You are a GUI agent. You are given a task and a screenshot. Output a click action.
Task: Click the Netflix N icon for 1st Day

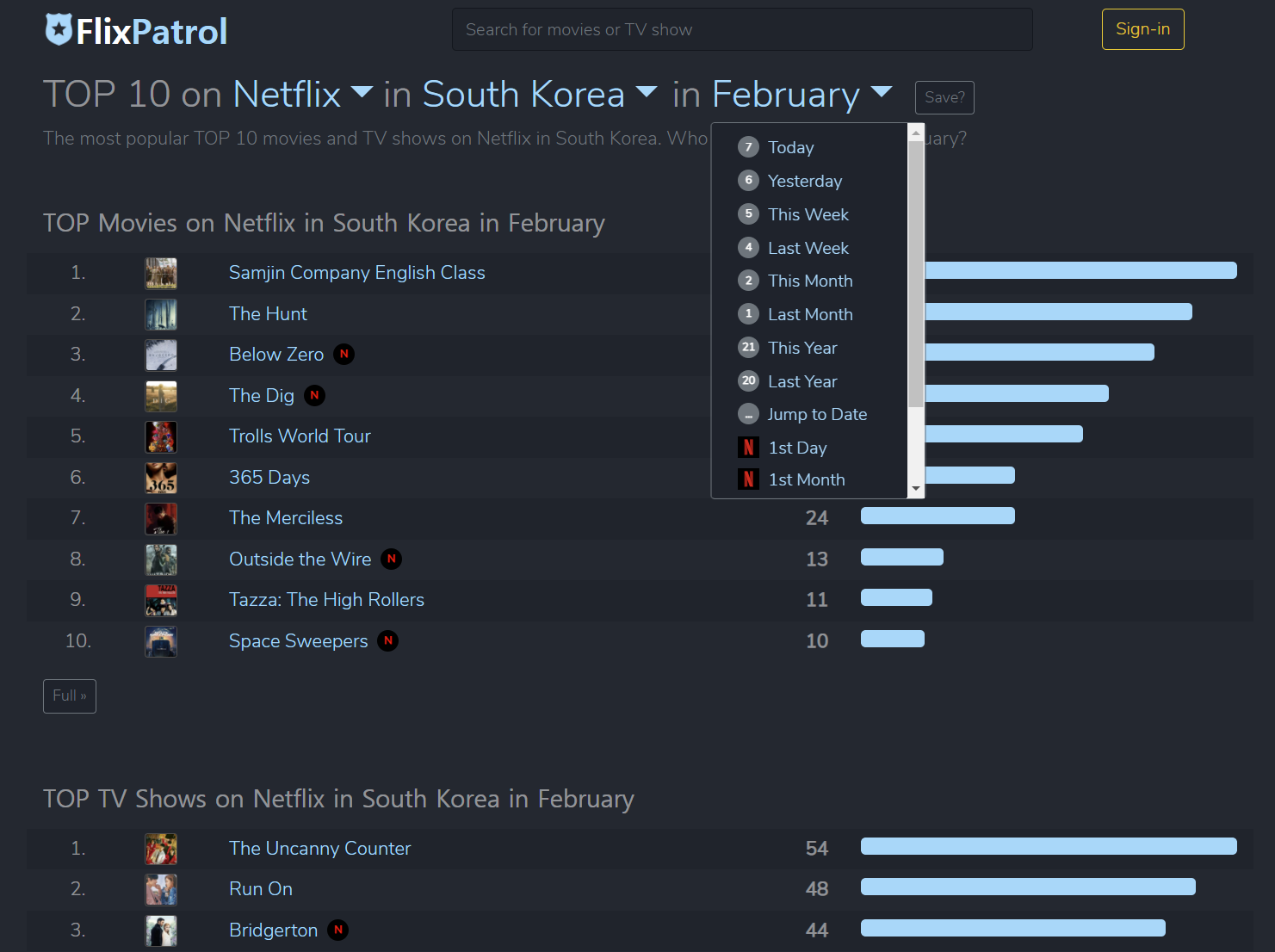749,448
